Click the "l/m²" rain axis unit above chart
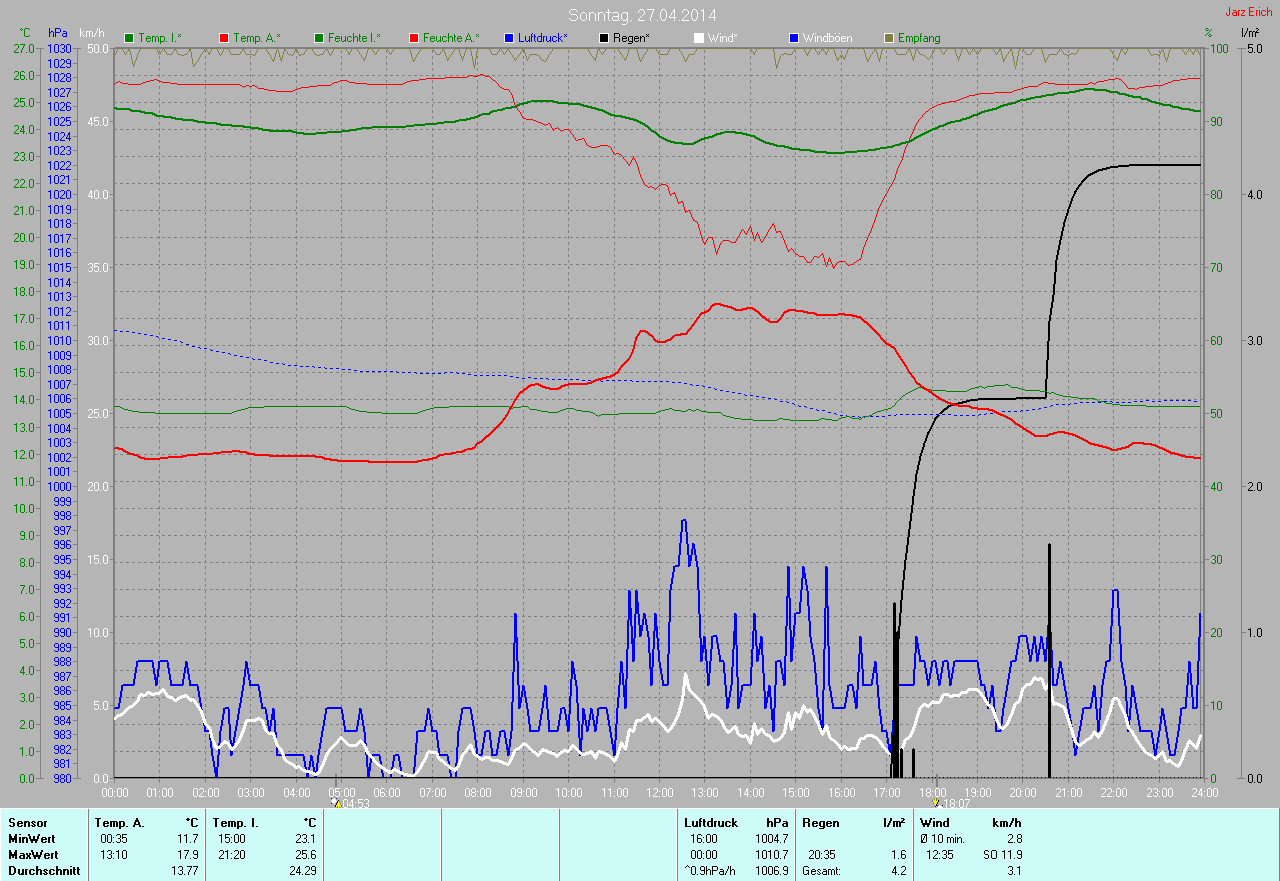Viewport: 1280px width, 881px height. point(1250,33)
